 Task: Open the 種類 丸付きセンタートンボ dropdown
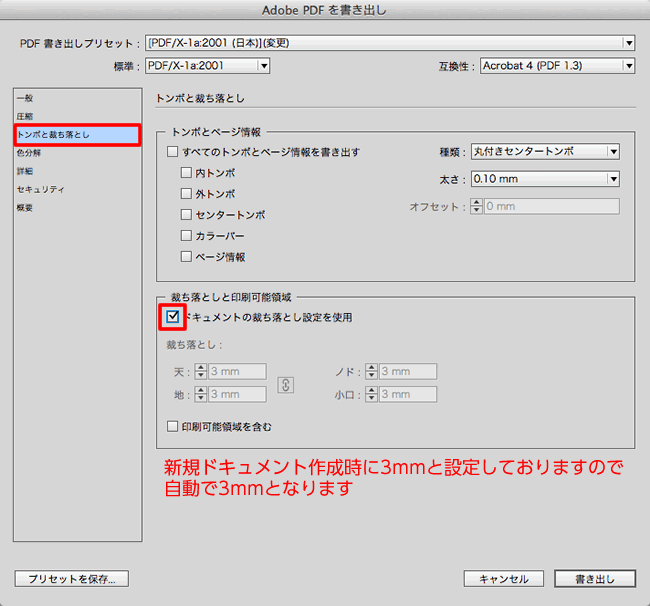(x=545, y=152)
